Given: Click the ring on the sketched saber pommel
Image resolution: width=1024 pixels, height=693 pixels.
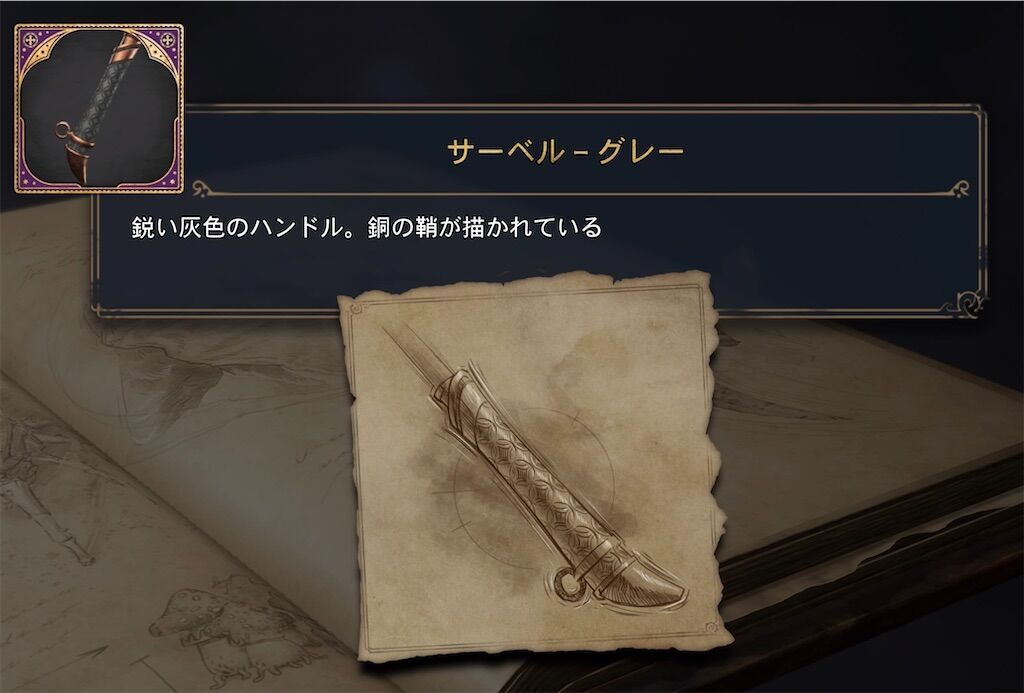Looking at the screenshot, I should 567,584.
